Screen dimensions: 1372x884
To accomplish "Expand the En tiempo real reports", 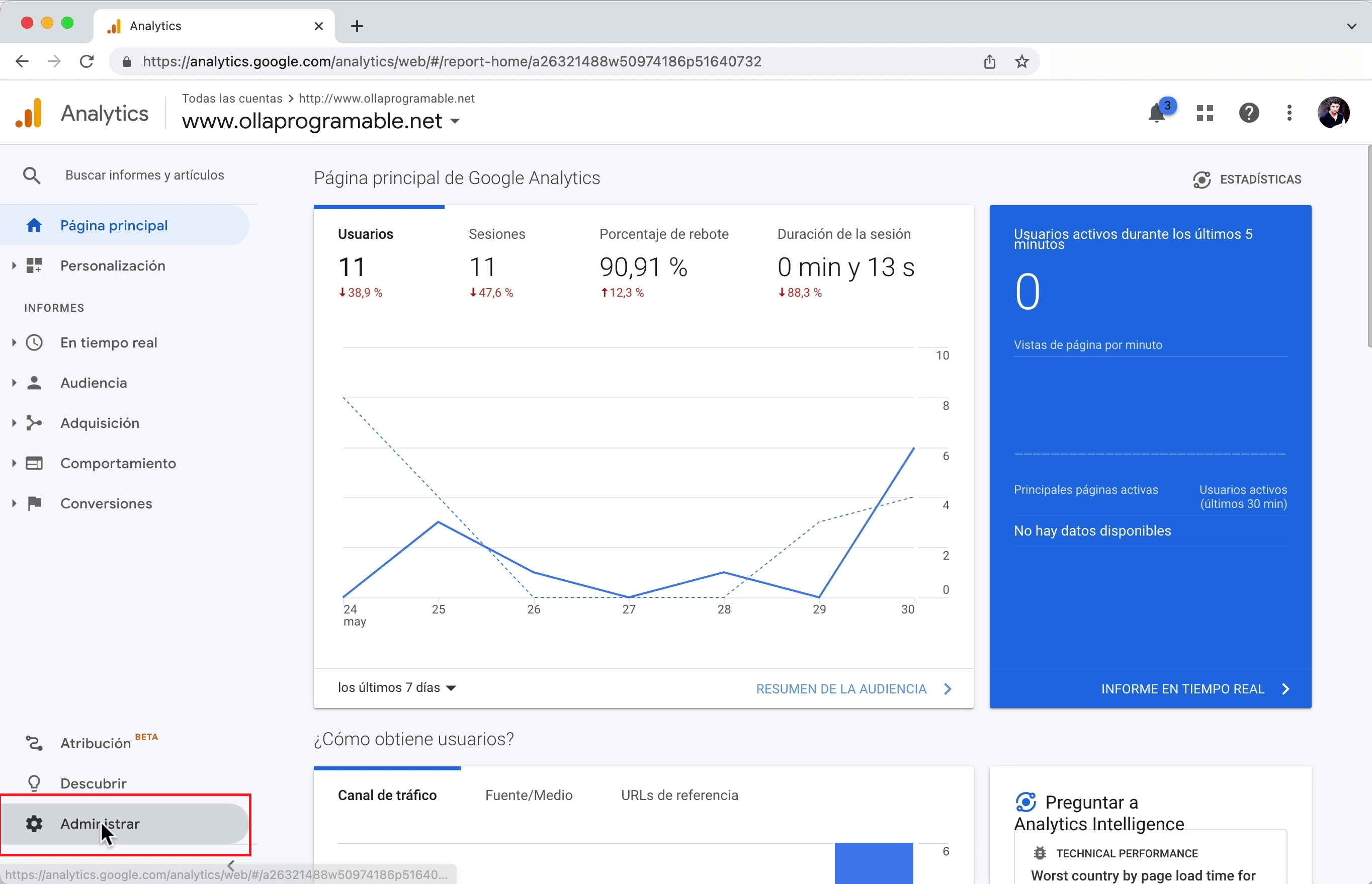I will point(14,343).
